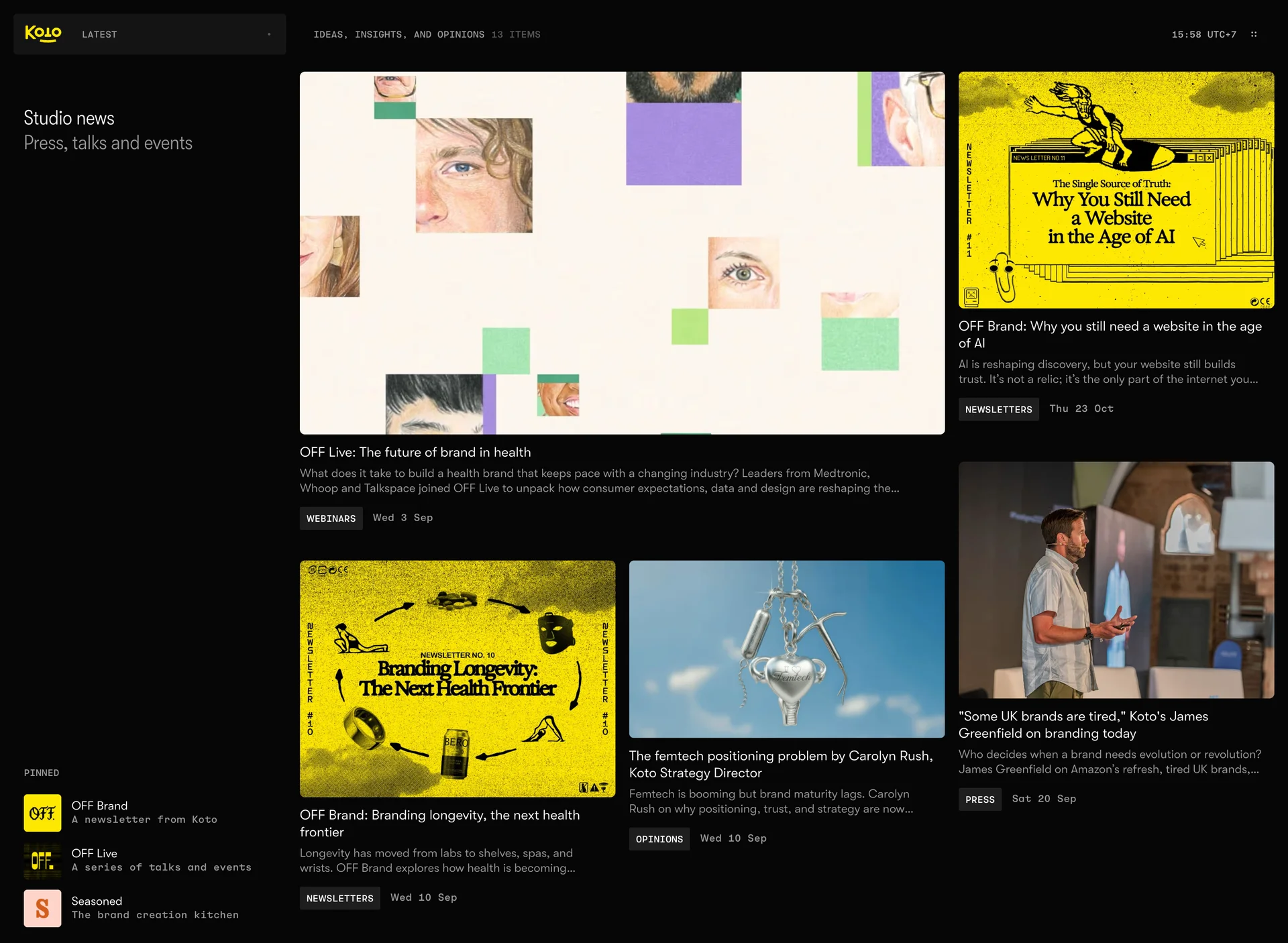Select the 'Studio news' heading link
Viewport: 1288px width, 943px height.
[x=69, y=118]
